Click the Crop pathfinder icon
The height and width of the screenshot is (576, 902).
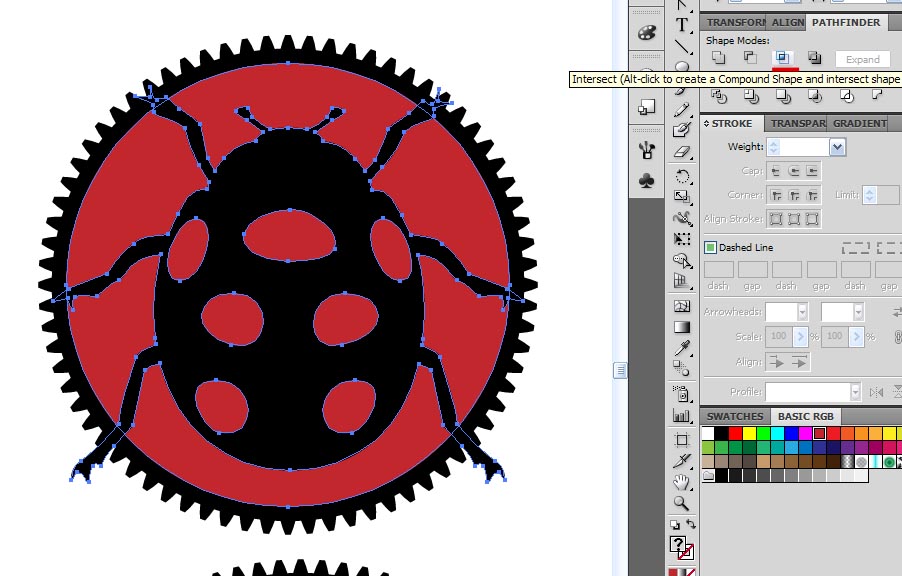(x=815, y=96)
